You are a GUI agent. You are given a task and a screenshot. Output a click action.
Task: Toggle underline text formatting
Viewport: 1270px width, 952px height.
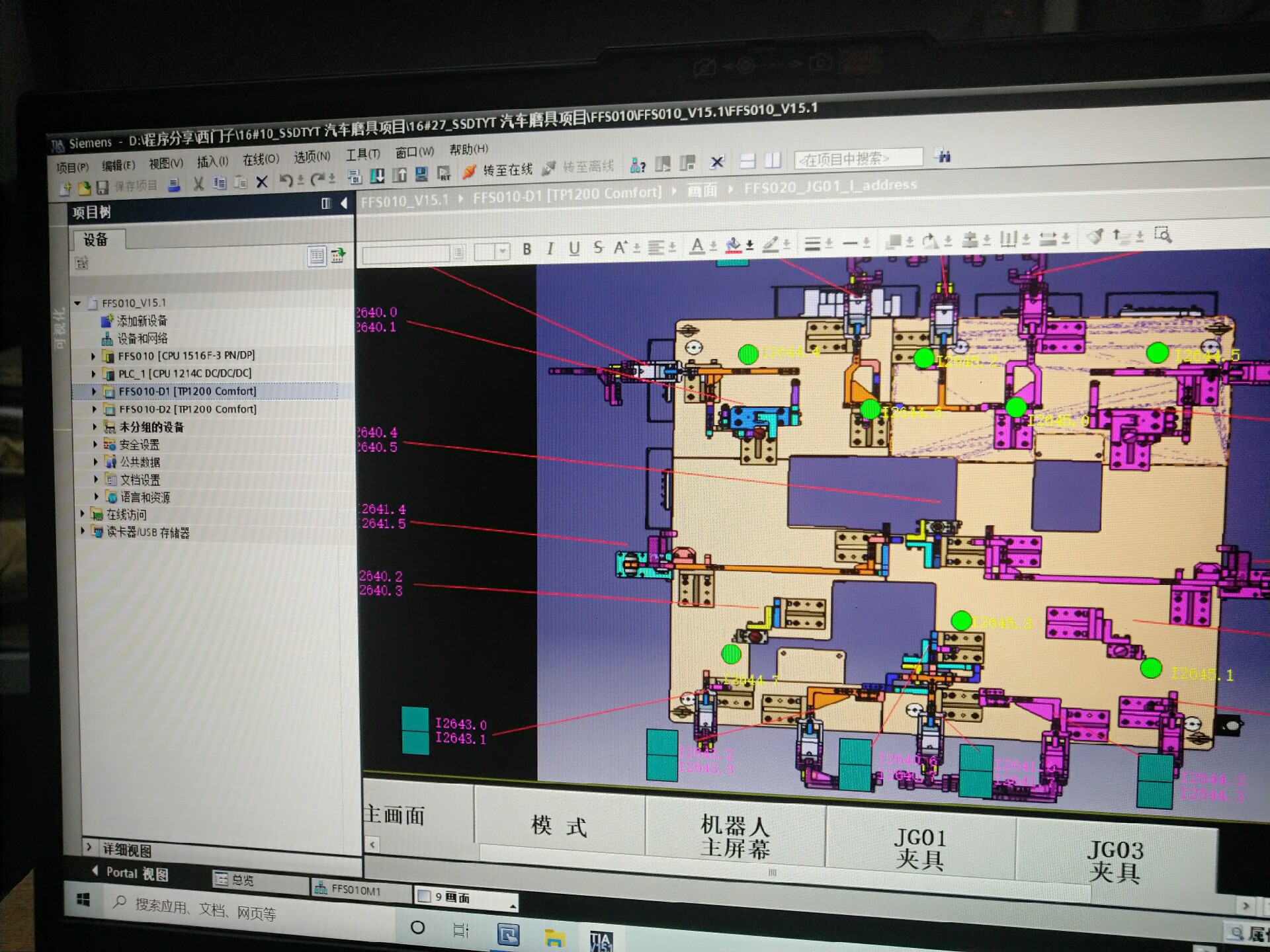[573, 248]
